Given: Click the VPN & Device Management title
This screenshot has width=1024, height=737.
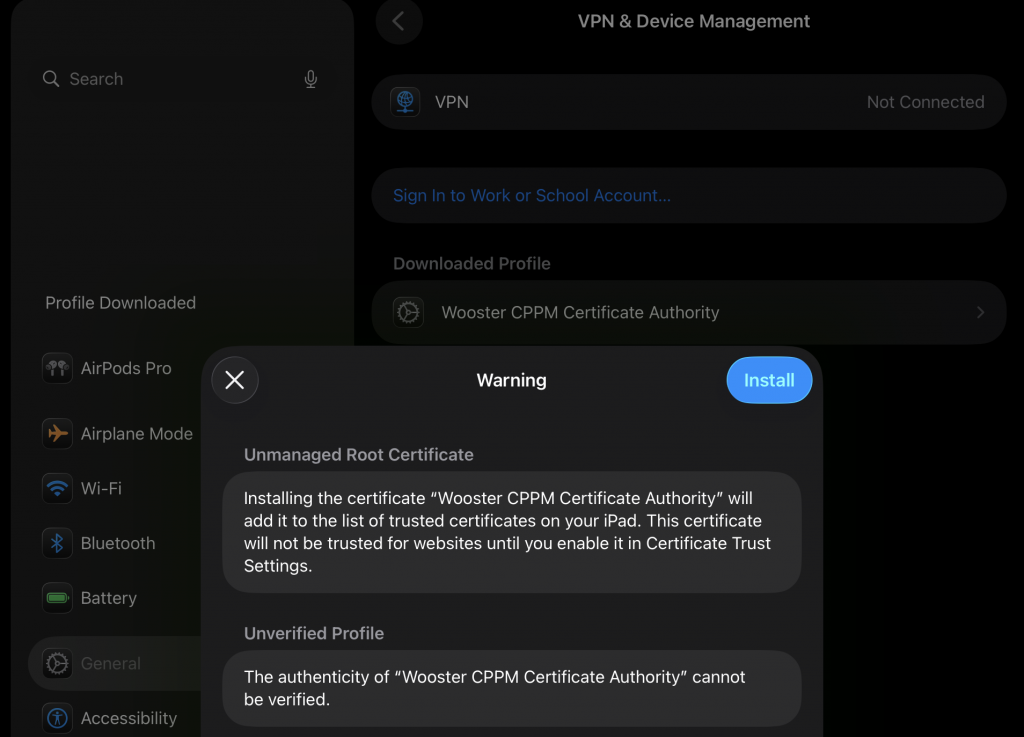Looking at the screenshot, I should coord(694,21).
